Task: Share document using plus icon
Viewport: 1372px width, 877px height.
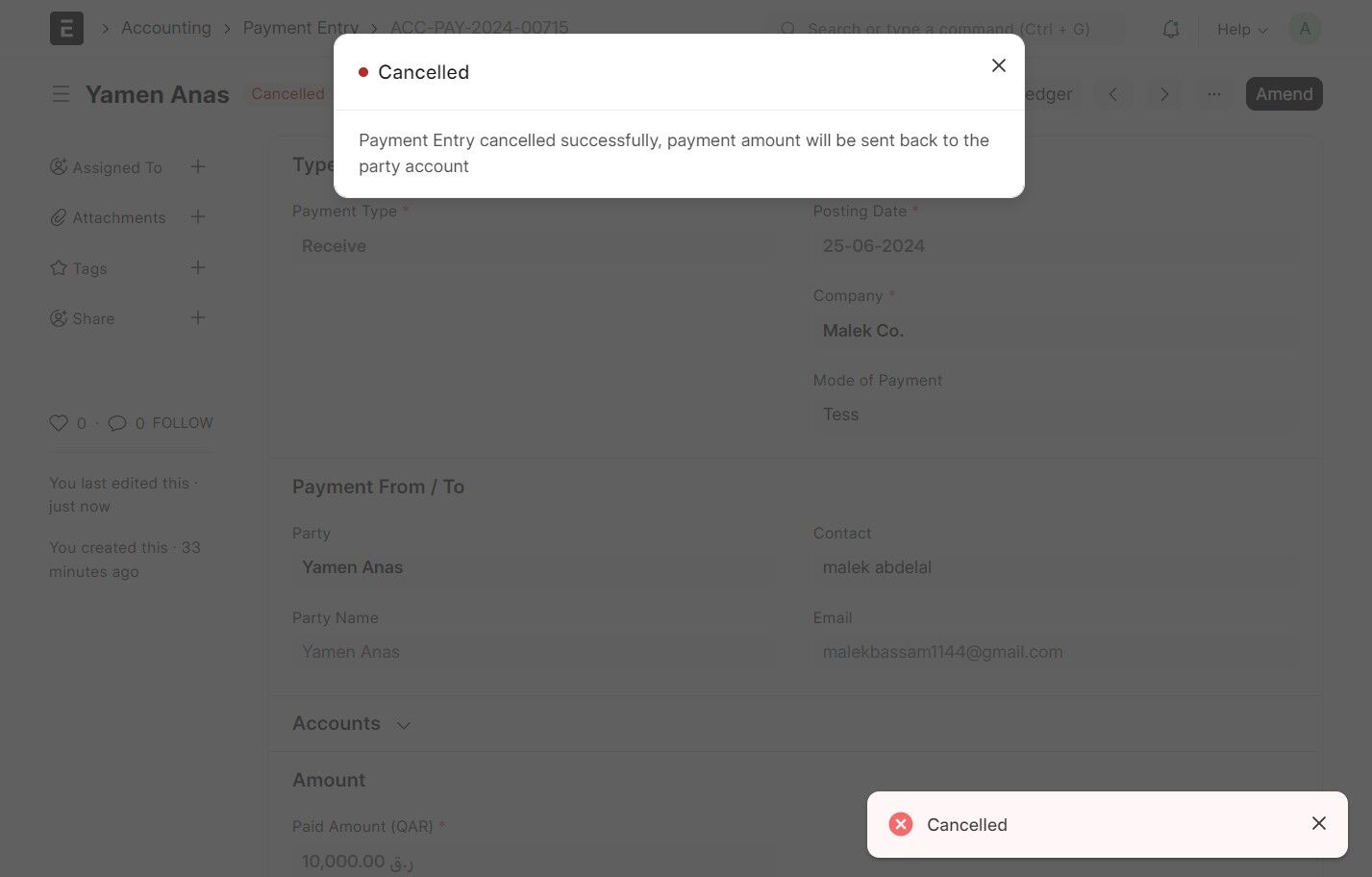Action: click(x=197, y=318)
